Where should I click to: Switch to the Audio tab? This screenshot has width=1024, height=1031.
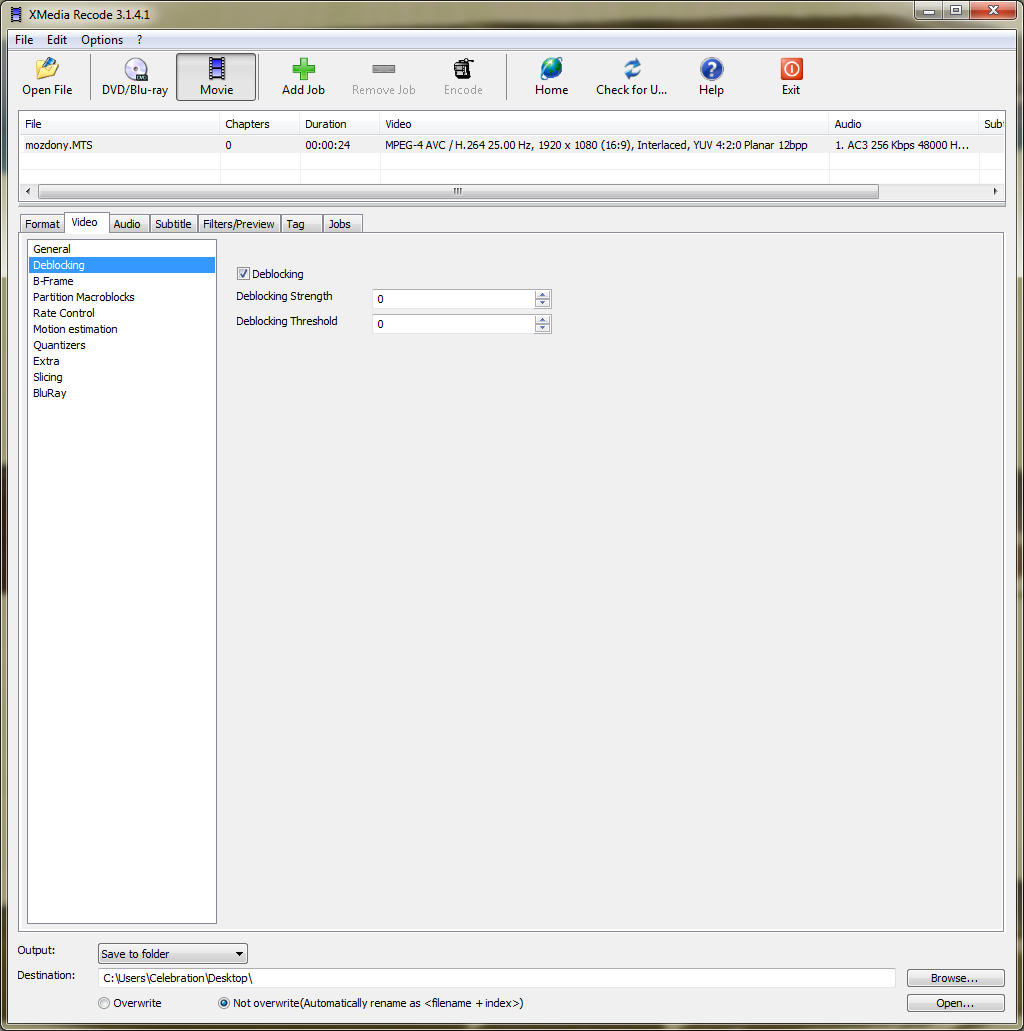(x=127, y=224)
